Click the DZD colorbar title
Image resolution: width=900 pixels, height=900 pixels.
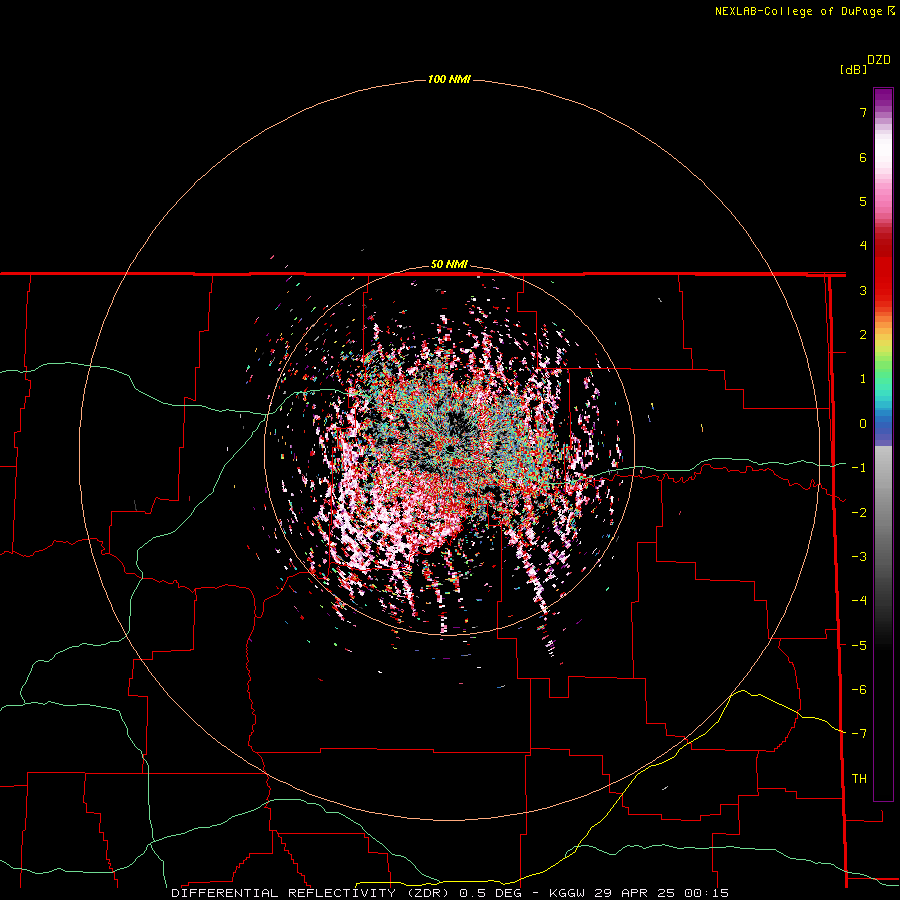point(879,60)
